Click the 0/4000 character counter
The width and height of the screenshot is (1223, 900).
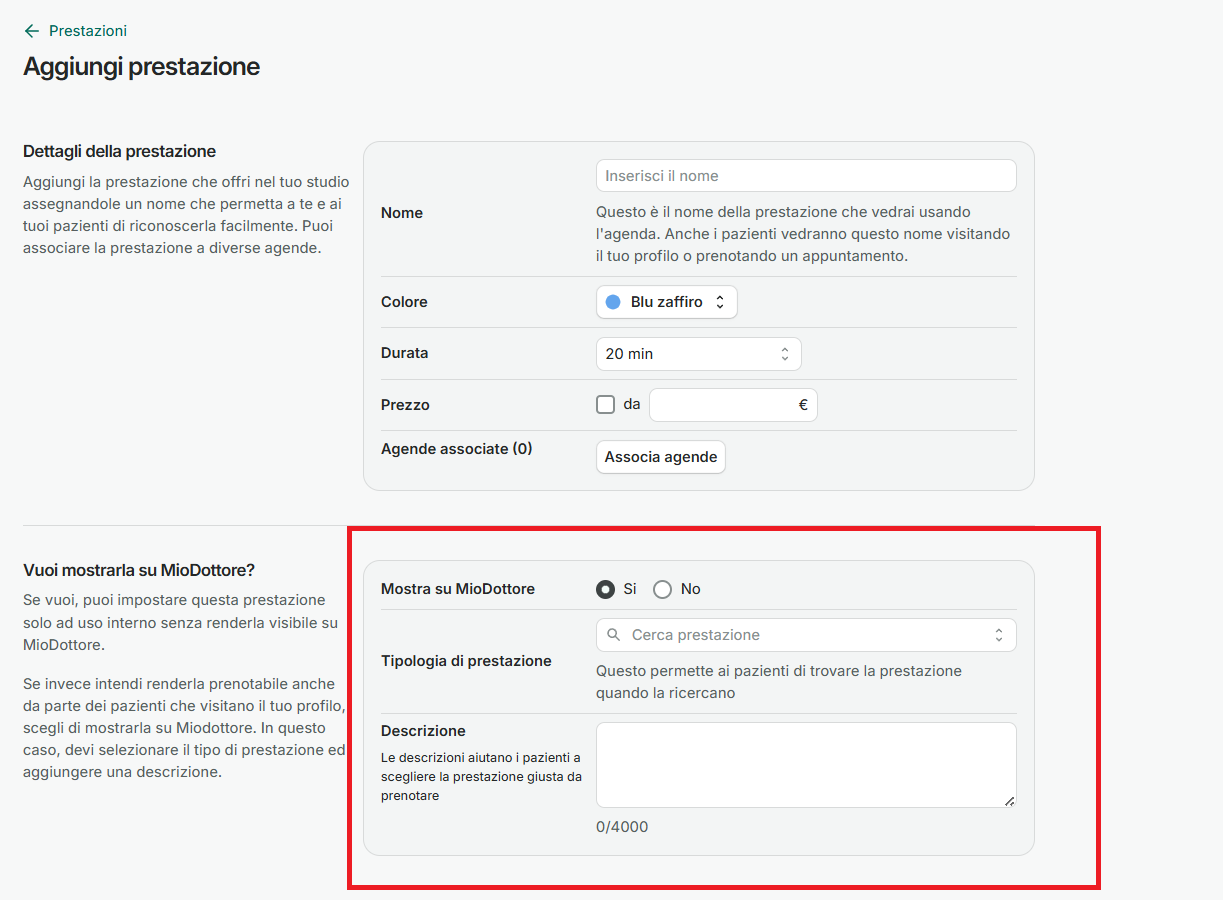point(622,827)
